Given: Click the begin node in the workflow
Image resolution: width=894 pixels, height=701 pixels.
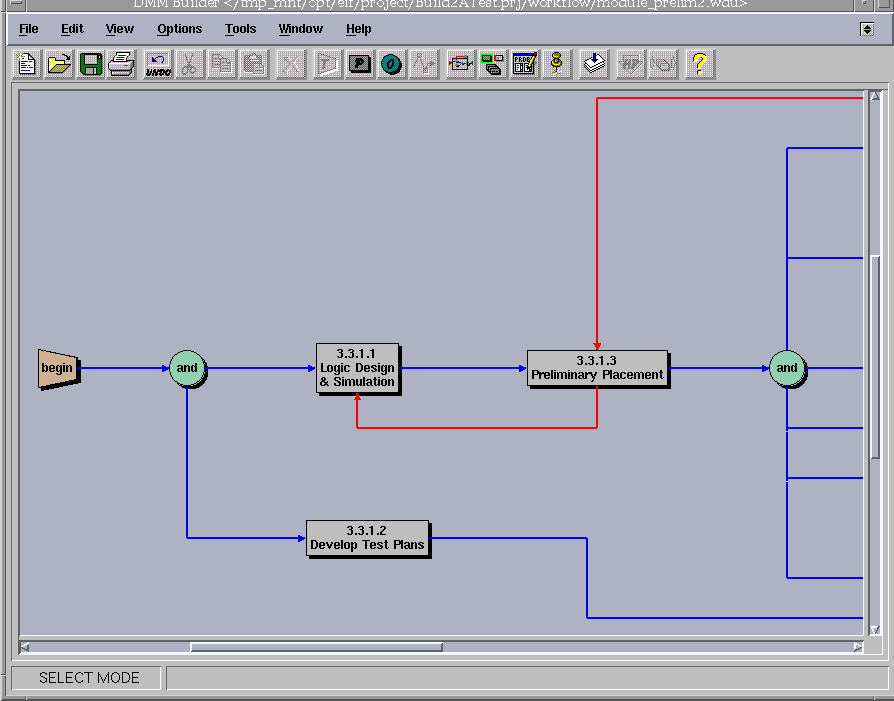Looking at the screenshot, I should click(x=57, y=368).
